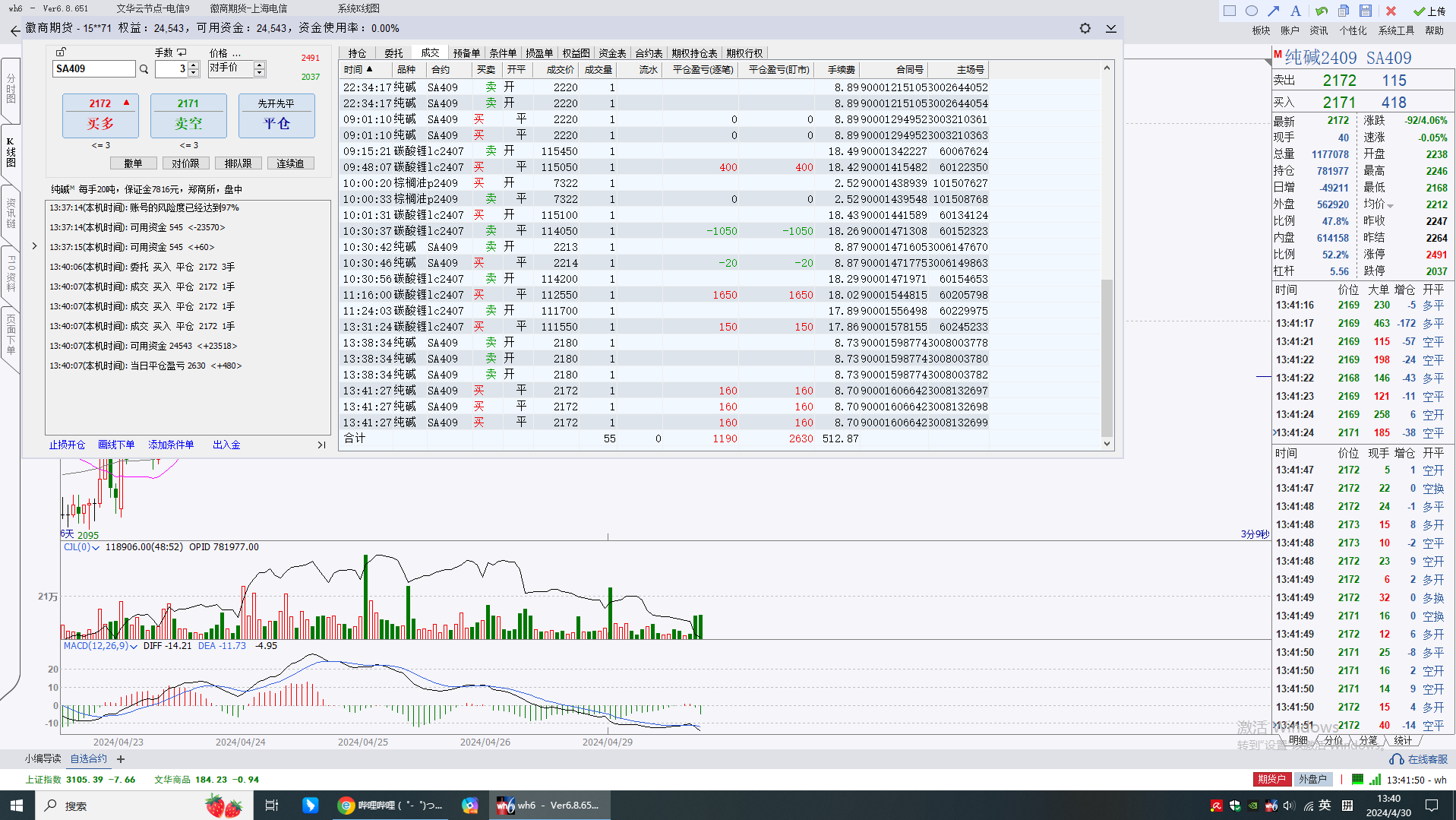Screen dimensions: 1456x820
Task: Click the ellipsis beside 价格 label
Action: click(236, 53)
